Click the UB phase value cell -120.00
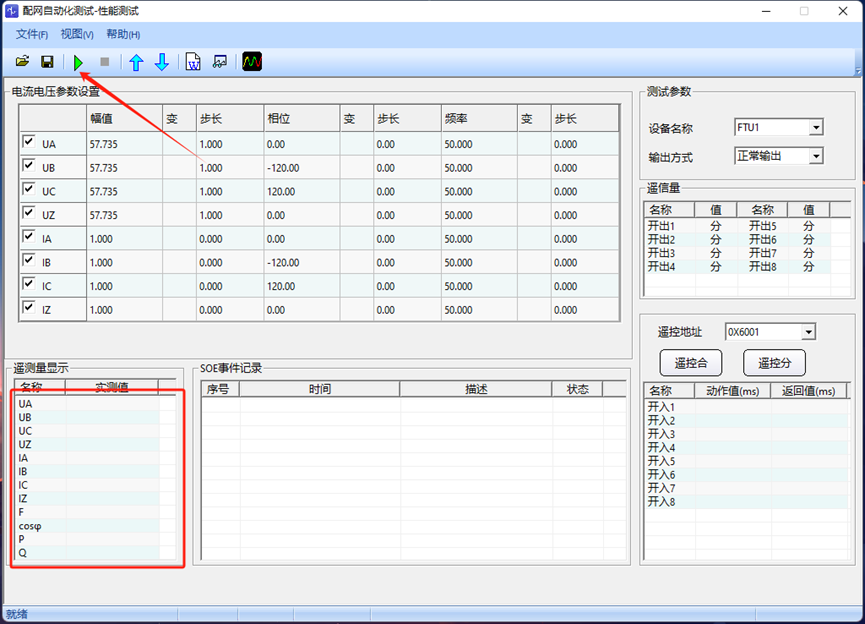 [x=300, y=168]
